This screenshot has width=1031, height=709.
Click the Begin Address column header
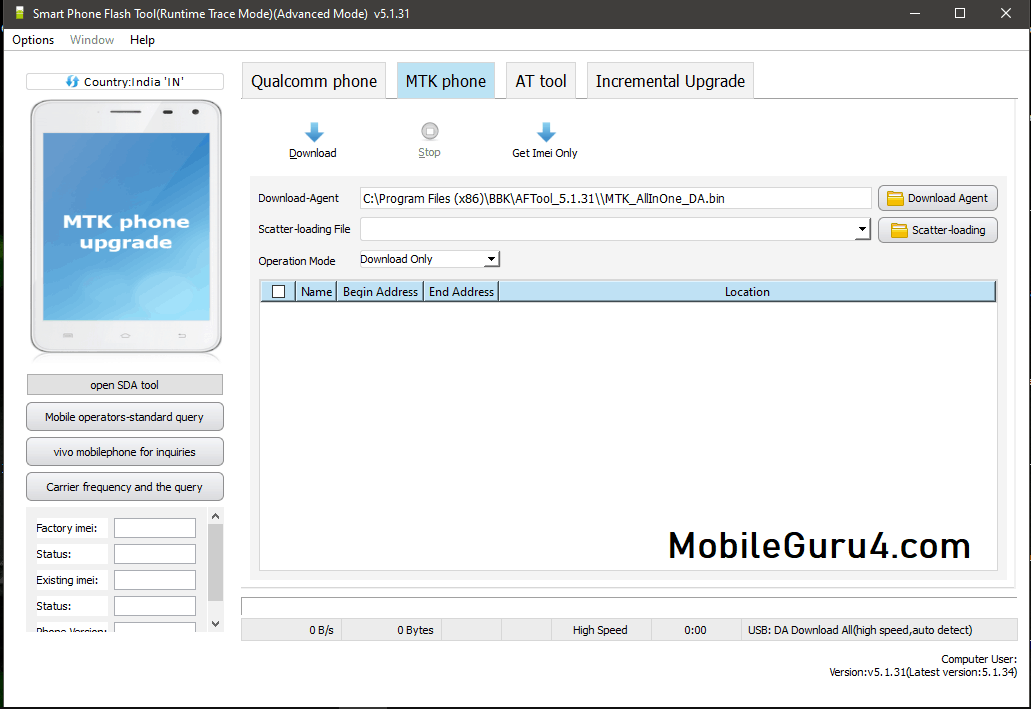[380, 291]
